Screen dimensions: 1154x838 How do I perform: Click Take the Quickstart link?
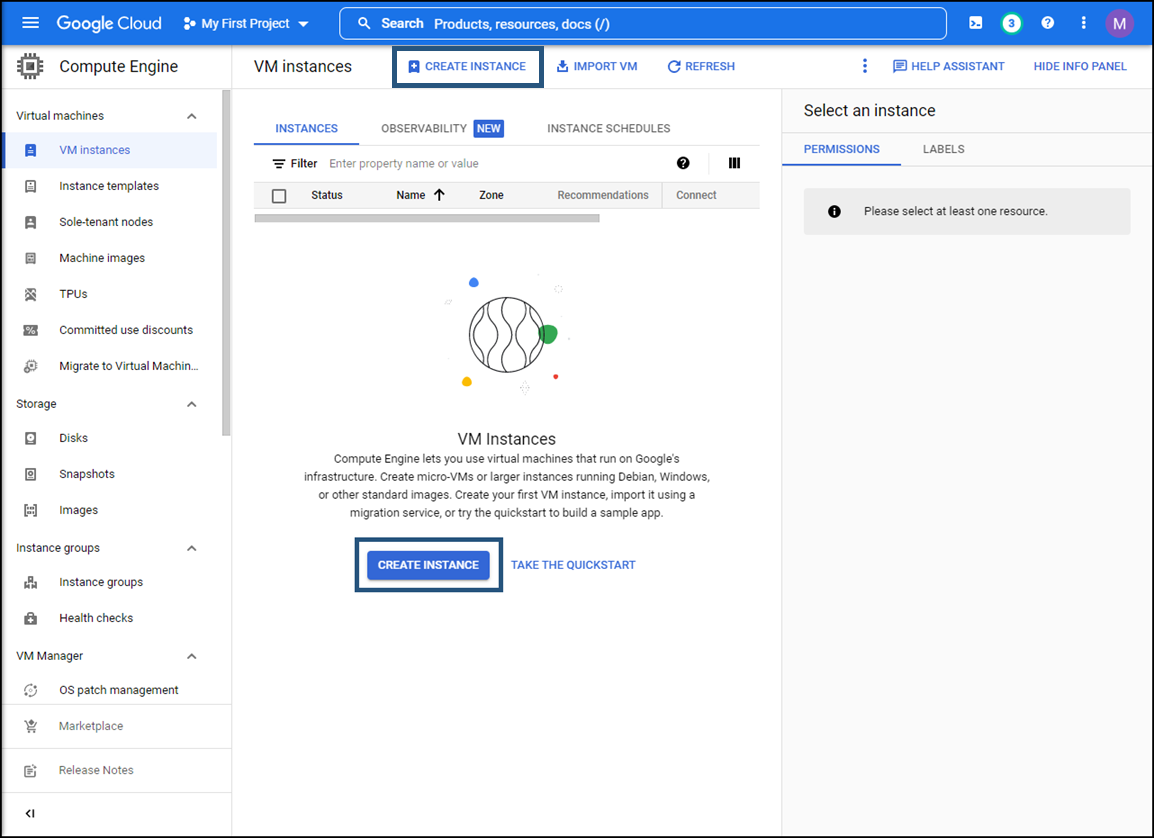(x=573, y=565)
